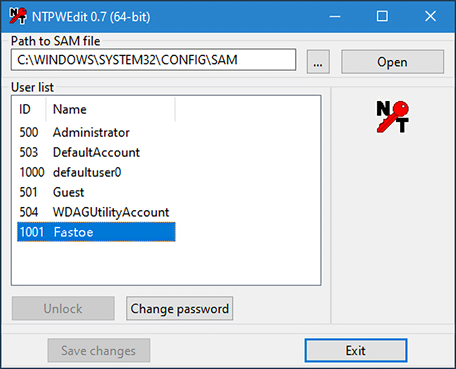Select the WDAGUtilityAccount entry
The image size is (456, 369).
coord(96,212)
